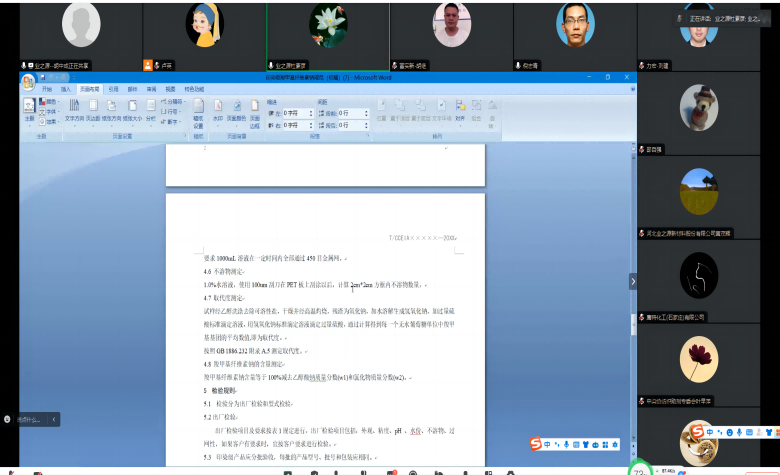The width and height of the screenshot is (780, 475).
Task: Toggle IME punctuation mode icon
Action: tap(557, 445)
